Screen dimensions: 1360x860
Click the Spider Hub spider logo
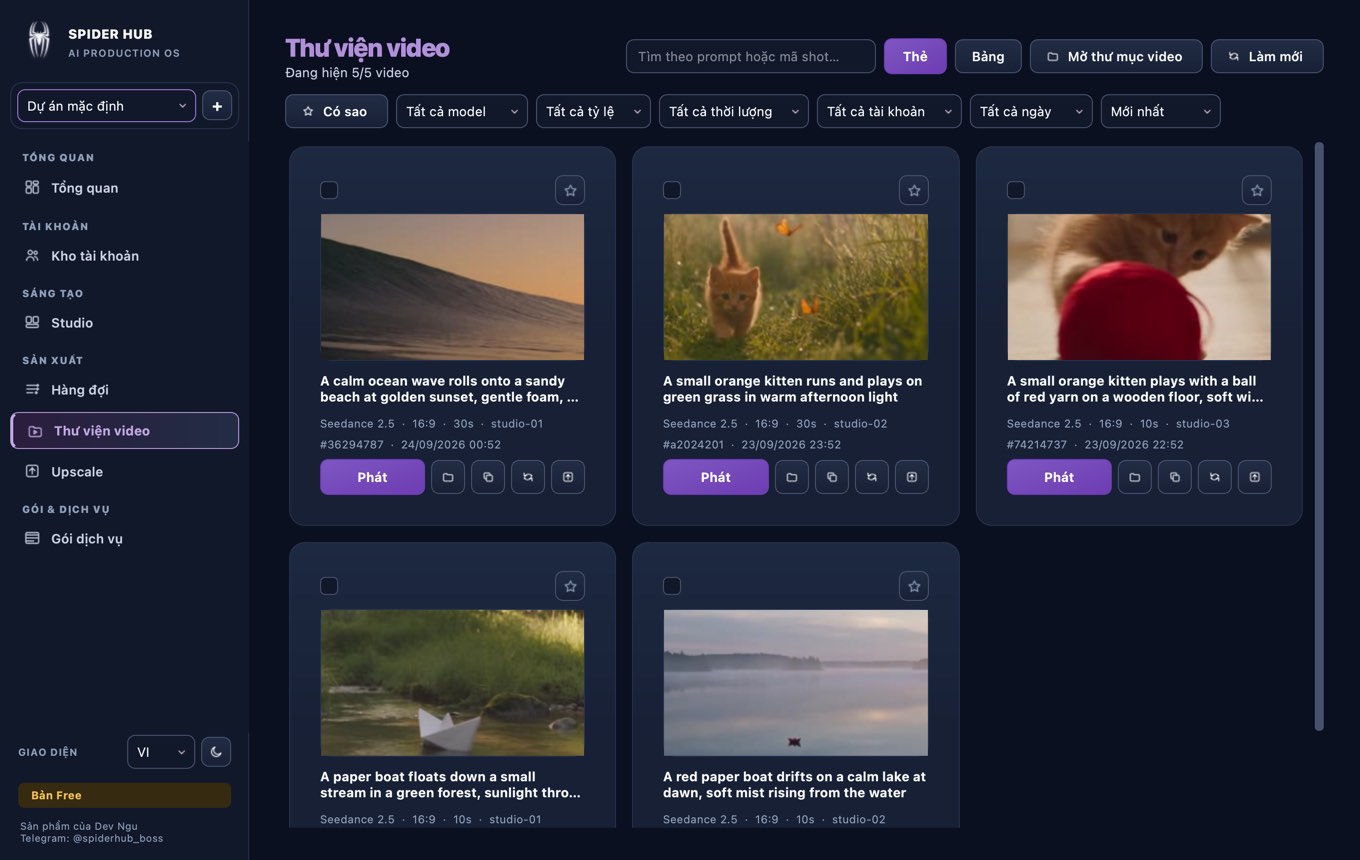(x=39, y=41)
